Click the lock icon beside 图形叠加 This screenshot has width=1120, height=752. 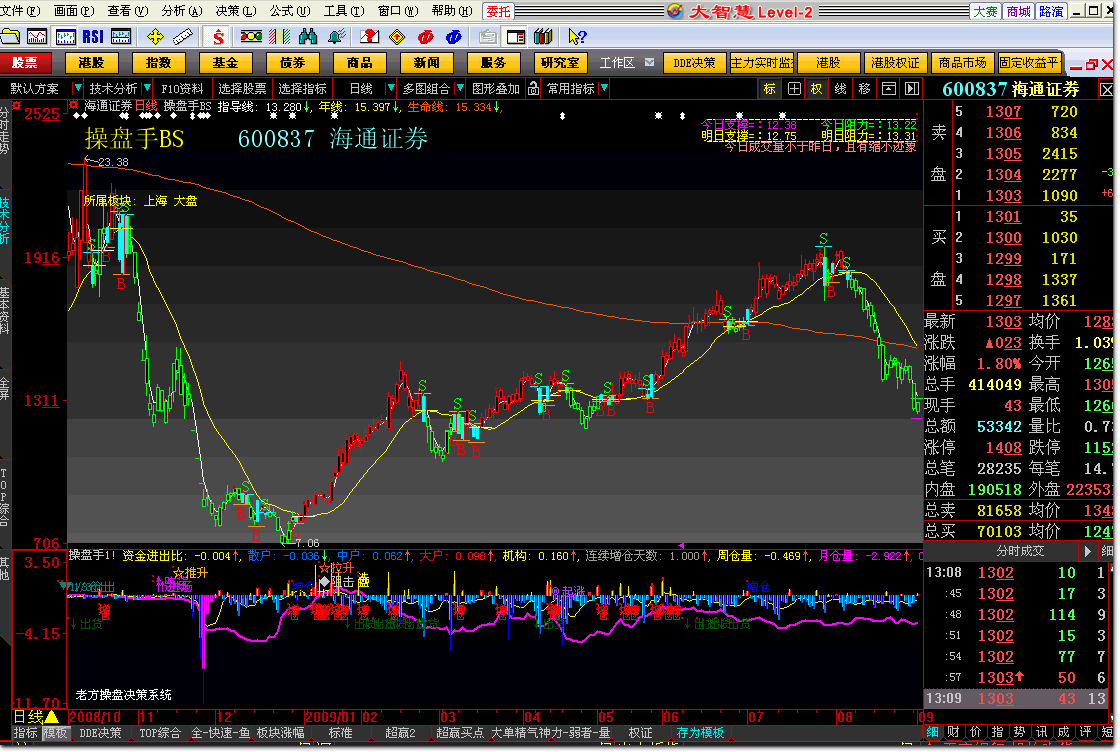(x=533, y=89)
